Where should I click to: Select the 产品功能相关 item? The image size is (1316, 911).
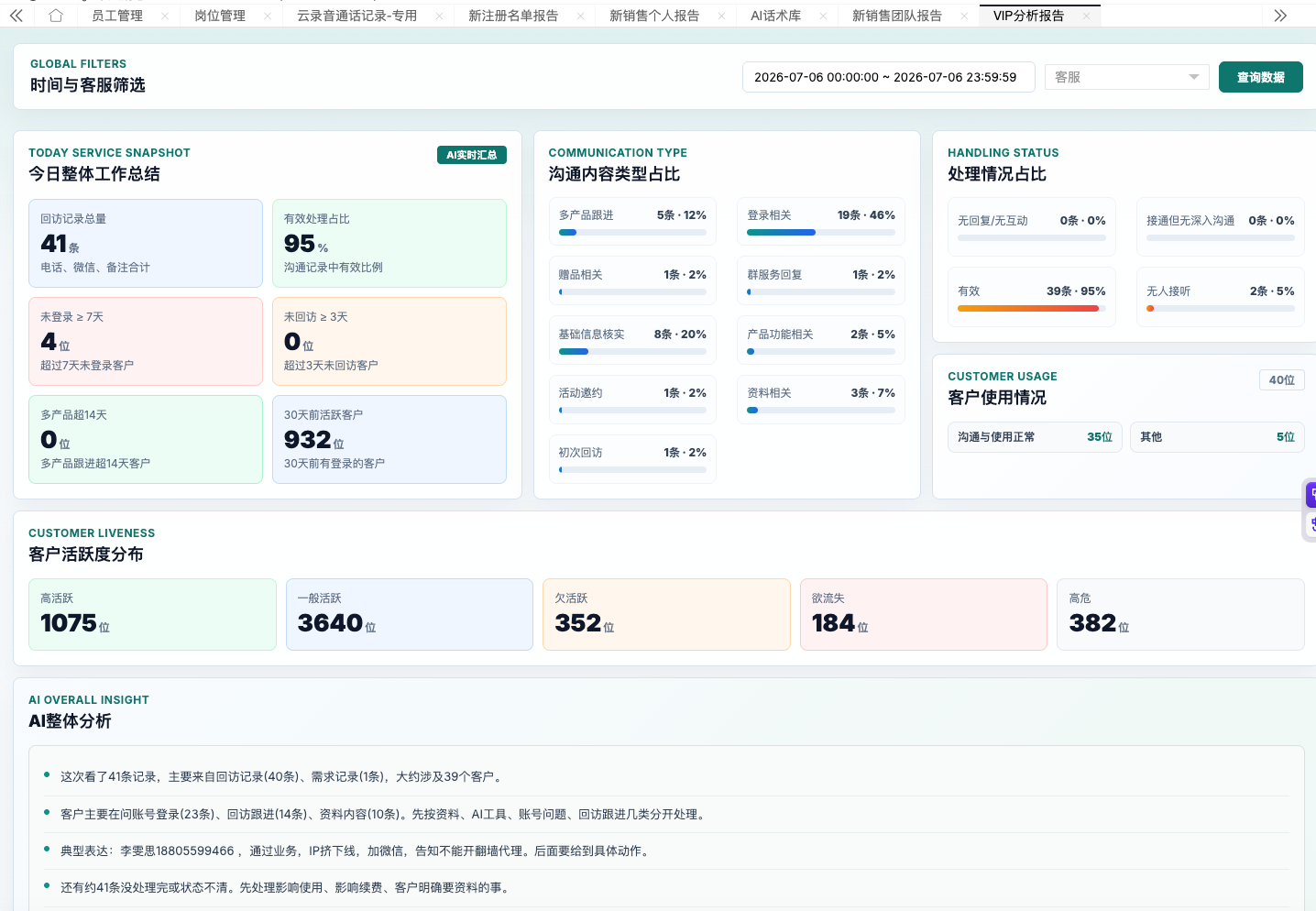(x=821, y=341)
